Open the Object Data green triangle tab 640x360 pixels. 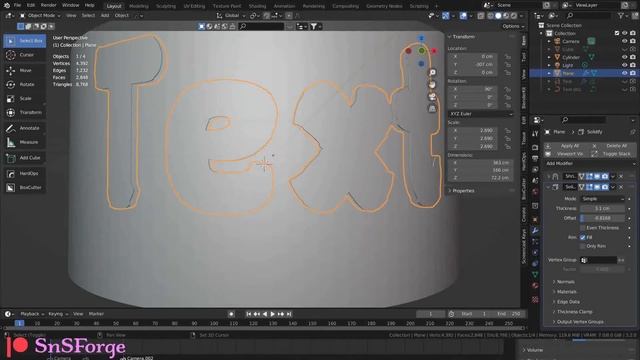point(535,275)
